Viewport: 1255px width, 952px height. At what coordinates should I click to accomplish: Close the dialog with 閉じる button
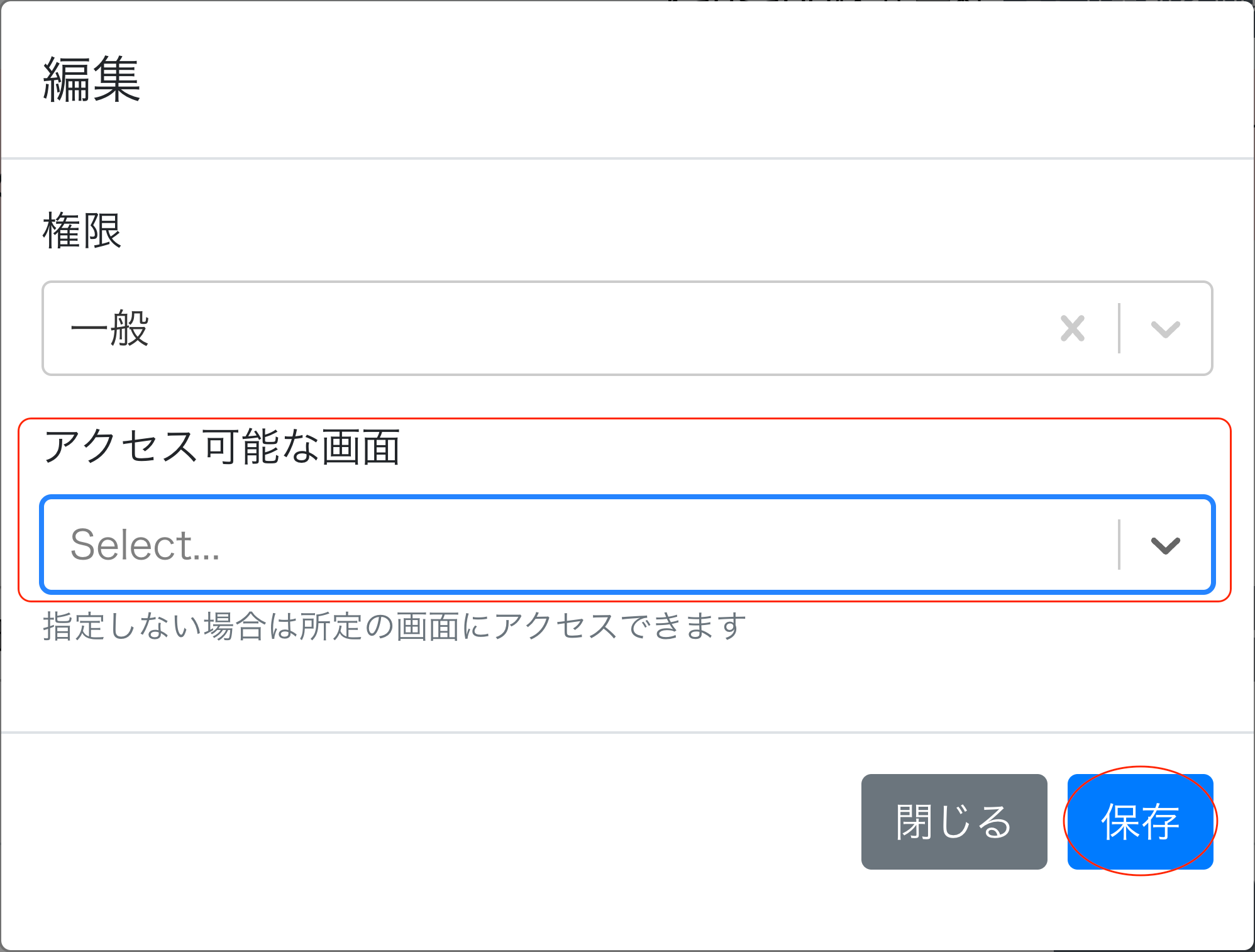954,821
